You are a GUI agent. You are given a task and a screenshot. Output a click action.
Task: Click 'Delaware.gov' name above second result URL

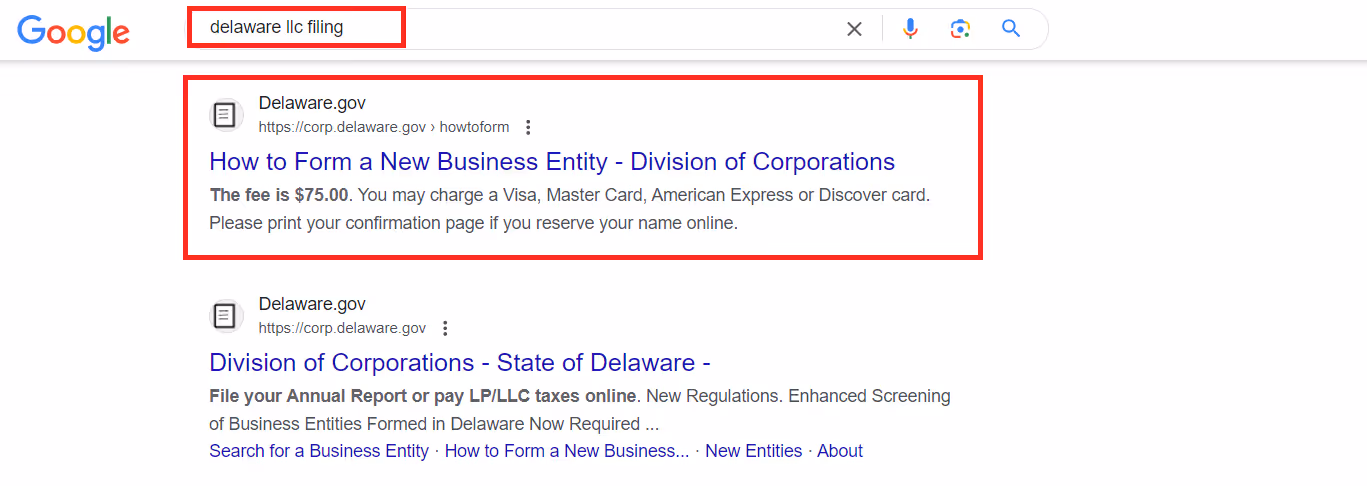pyautogui.click(x=312, y=304)
